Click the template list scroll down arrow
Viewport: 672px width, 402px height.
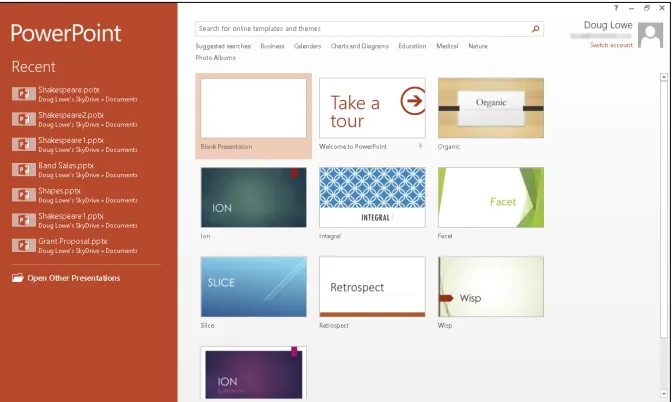click(664, 394)
